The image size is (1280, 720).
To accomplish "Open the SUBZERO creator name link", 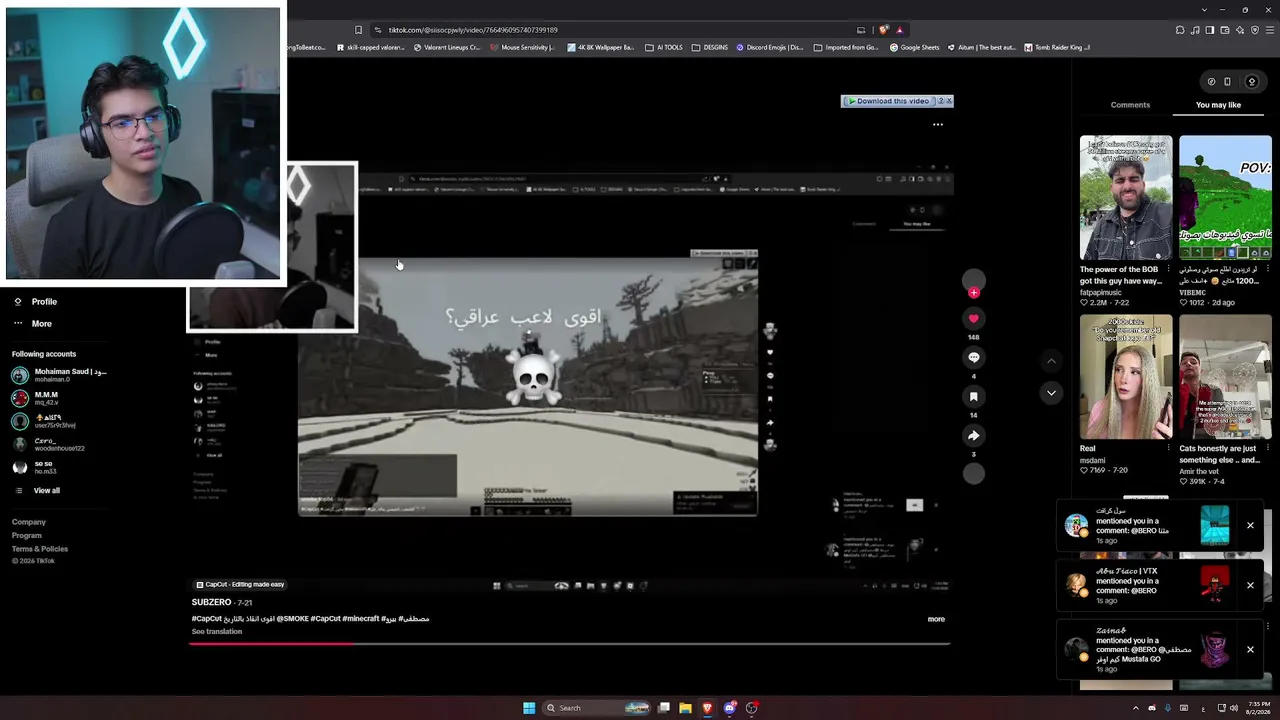I will 211,602.
